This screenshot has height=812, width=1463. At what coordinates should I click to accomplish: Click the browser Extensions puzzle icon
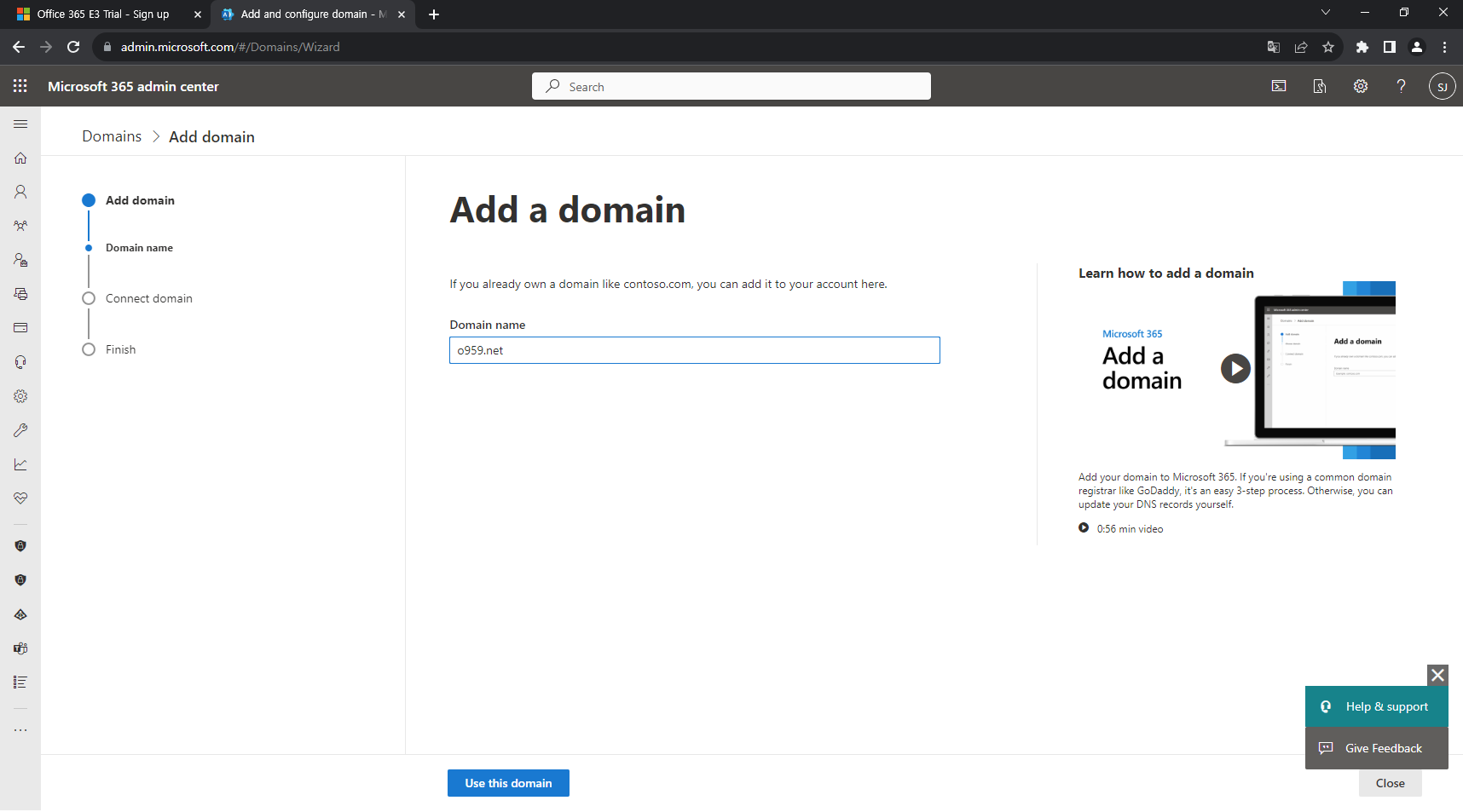1362,47
